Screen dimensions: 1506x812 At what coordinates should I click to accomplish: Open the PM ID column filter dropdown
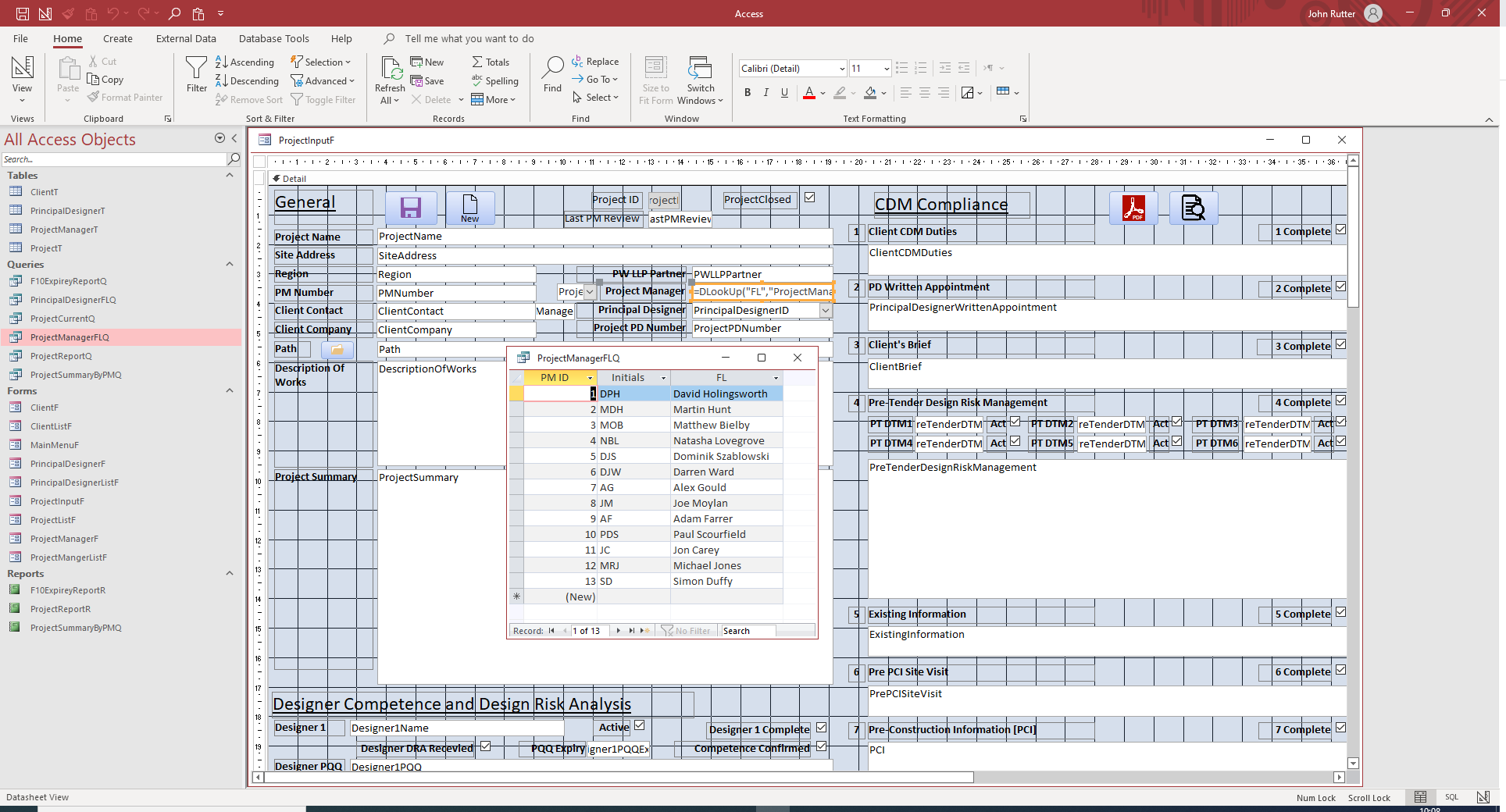click(591, 378)
